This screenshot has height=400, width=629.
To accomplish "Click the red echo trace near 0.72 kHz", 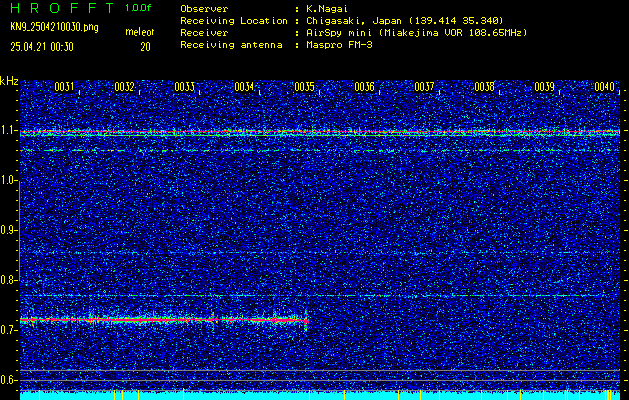I will tap(164, 320).
